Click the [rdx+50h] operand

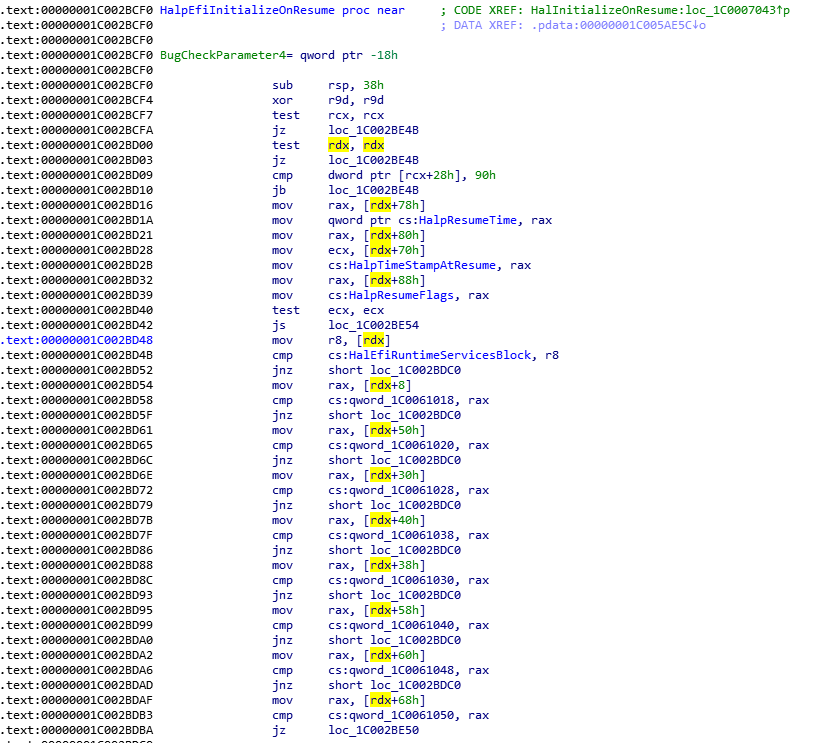click(394, 431)
